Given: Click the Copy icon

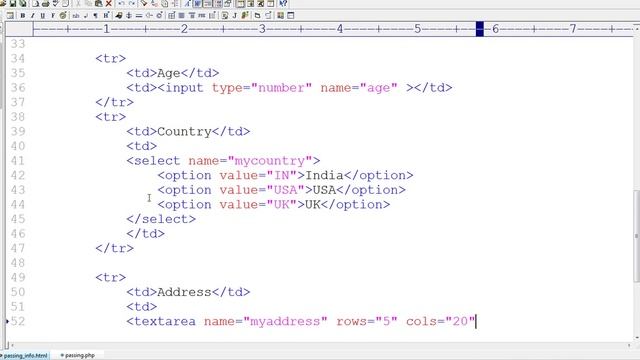Looking at the screenshot, I should pyautogui.click(x=89, y=3).
